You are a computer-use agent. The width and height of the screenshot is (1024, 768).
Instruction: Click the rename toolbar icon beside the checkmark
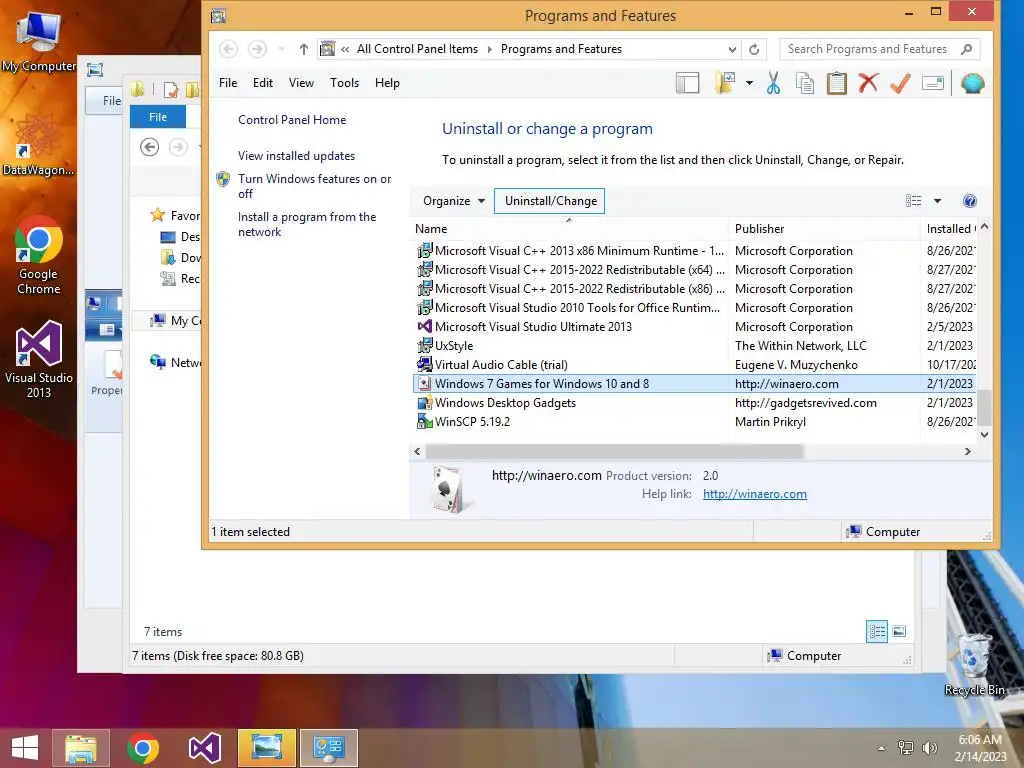933,84
